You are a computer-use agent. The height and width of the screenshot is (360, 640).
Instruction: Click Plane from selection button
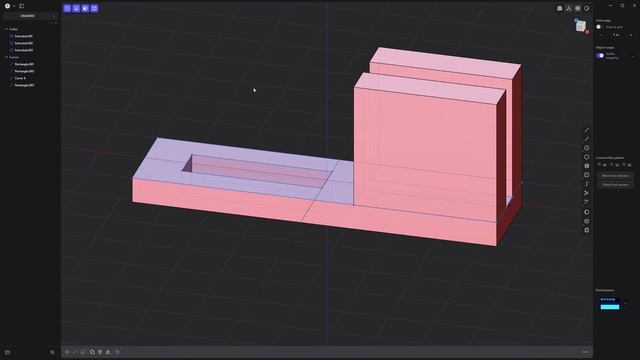[616, 176]
